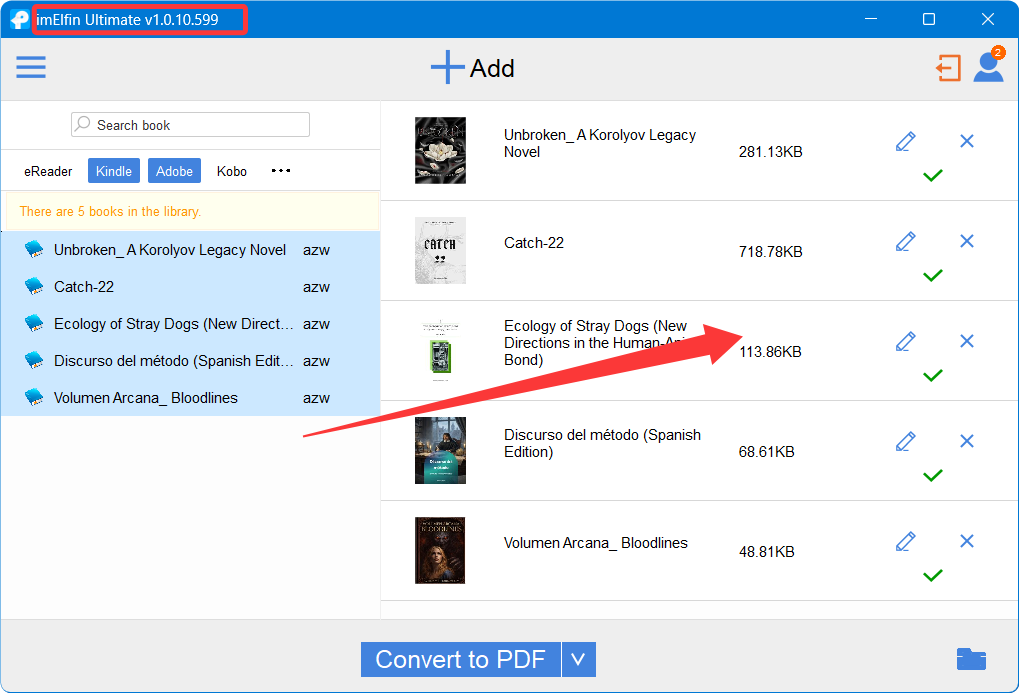Click Volumen Arcana_ Bloodlines cover thumbnail
Image resolution: width=1019 pixels, height=693 pixels.
(441, 551)
